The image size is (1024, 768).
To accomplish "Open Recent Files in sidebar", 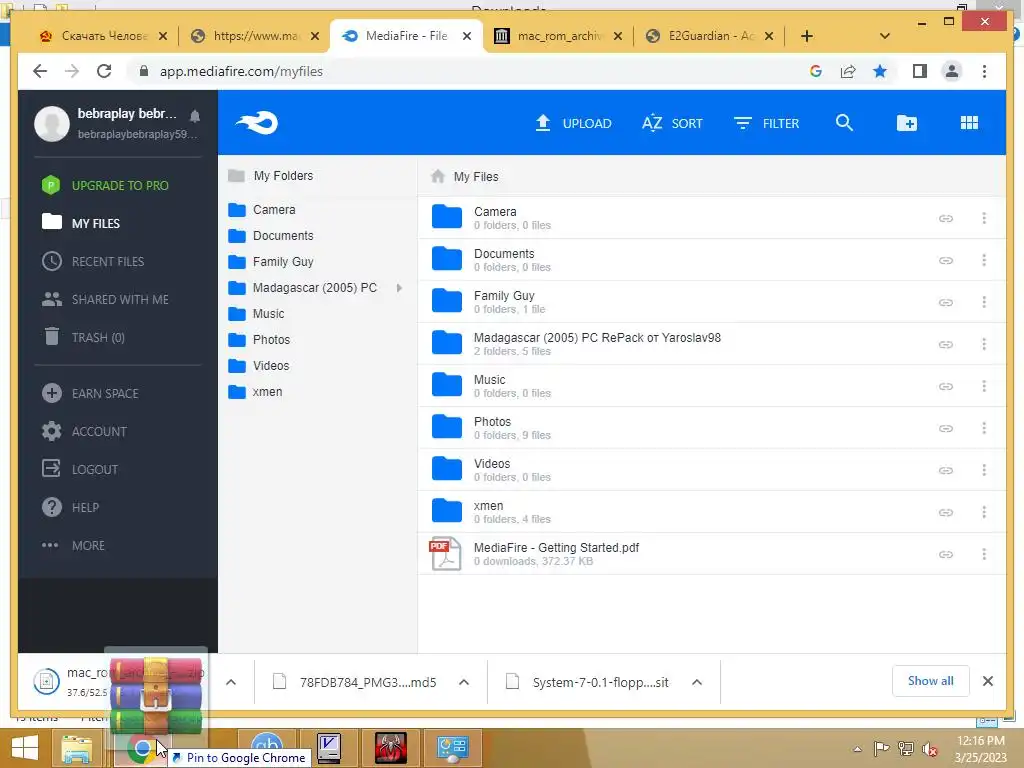I will (93, 261).
